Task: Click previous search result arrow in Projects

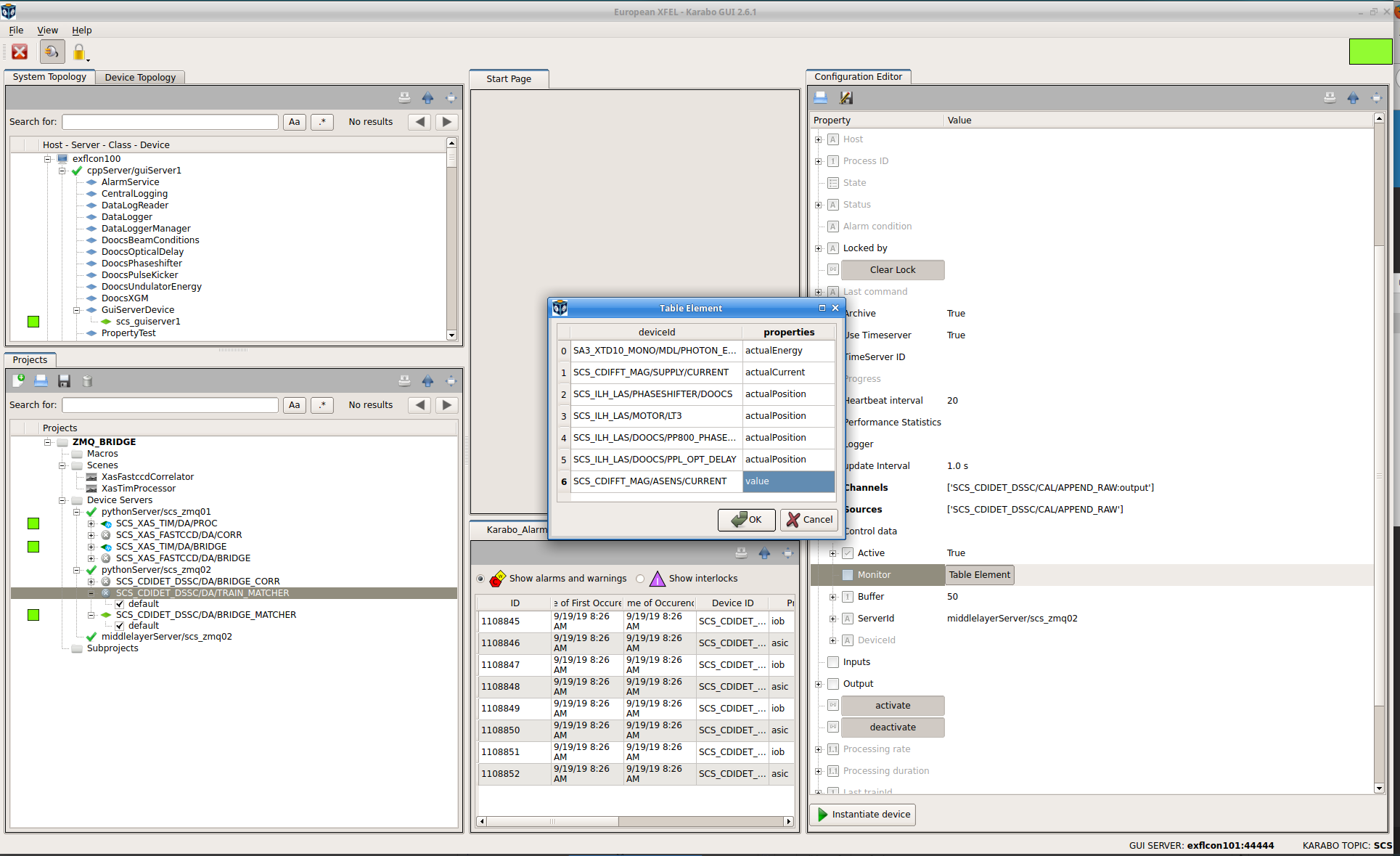Action: (x=419, y=405)
